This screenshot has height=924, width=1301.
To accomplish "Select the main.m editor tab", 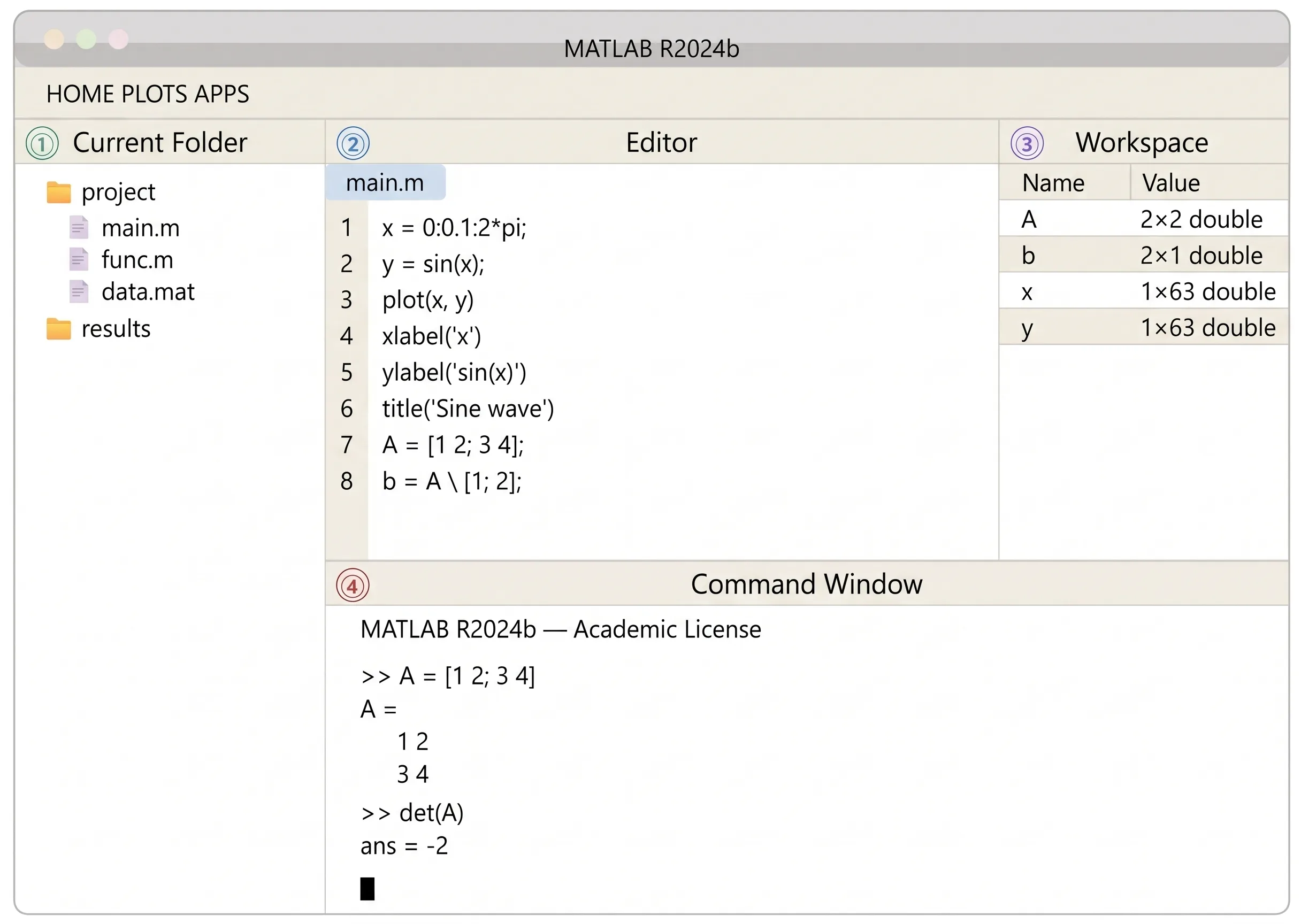I will pos(385,183).
